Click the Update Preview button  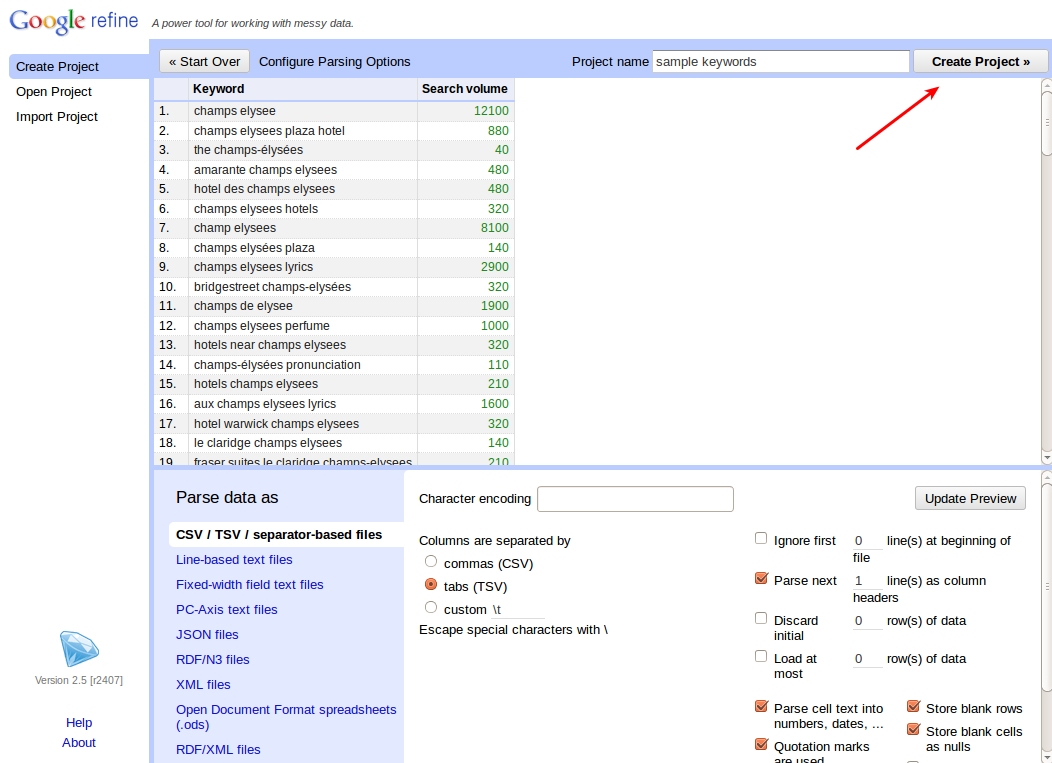pos(970,498)
